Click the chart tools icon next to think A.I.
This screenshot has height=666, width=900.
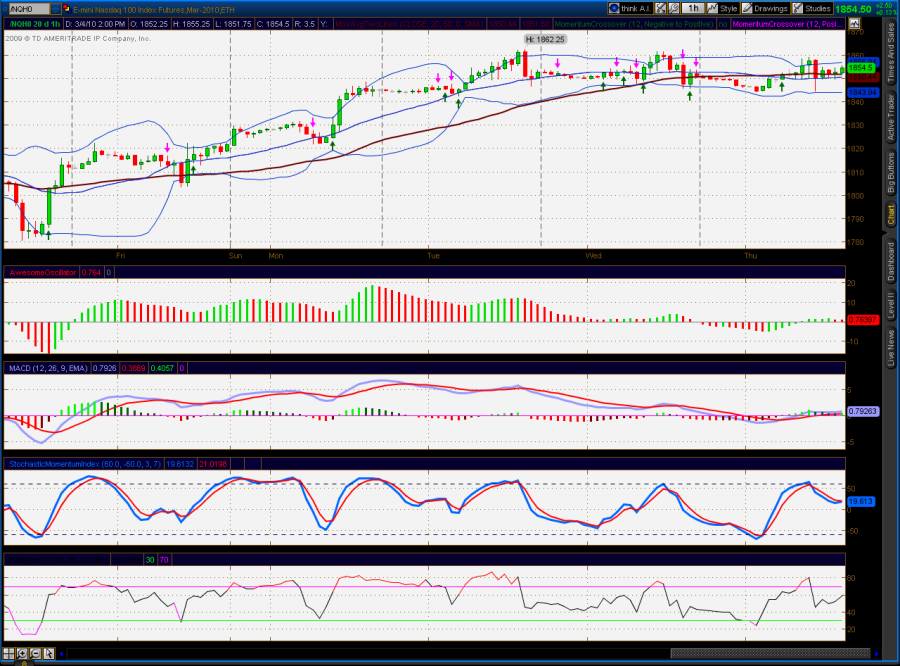click(661, 8)
